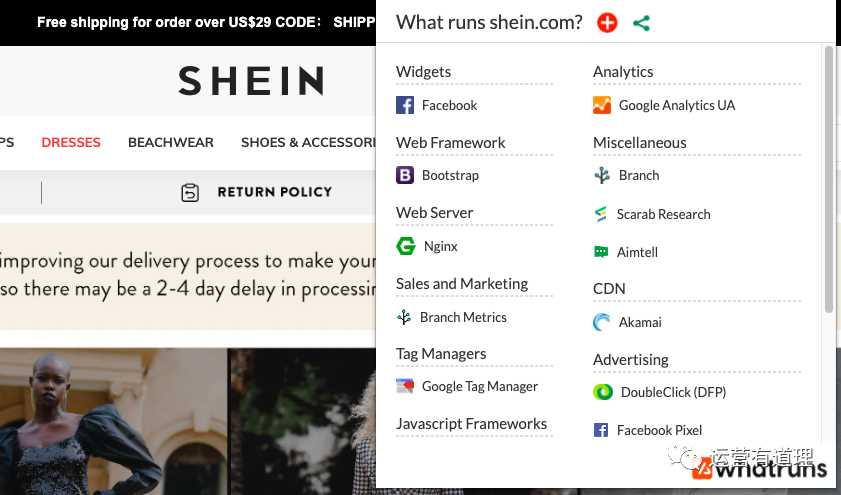Image resolution: width=841 pixels, height=495 pixels.
Task: Click the Google Analytics UA icon
Action: point(602,105)
